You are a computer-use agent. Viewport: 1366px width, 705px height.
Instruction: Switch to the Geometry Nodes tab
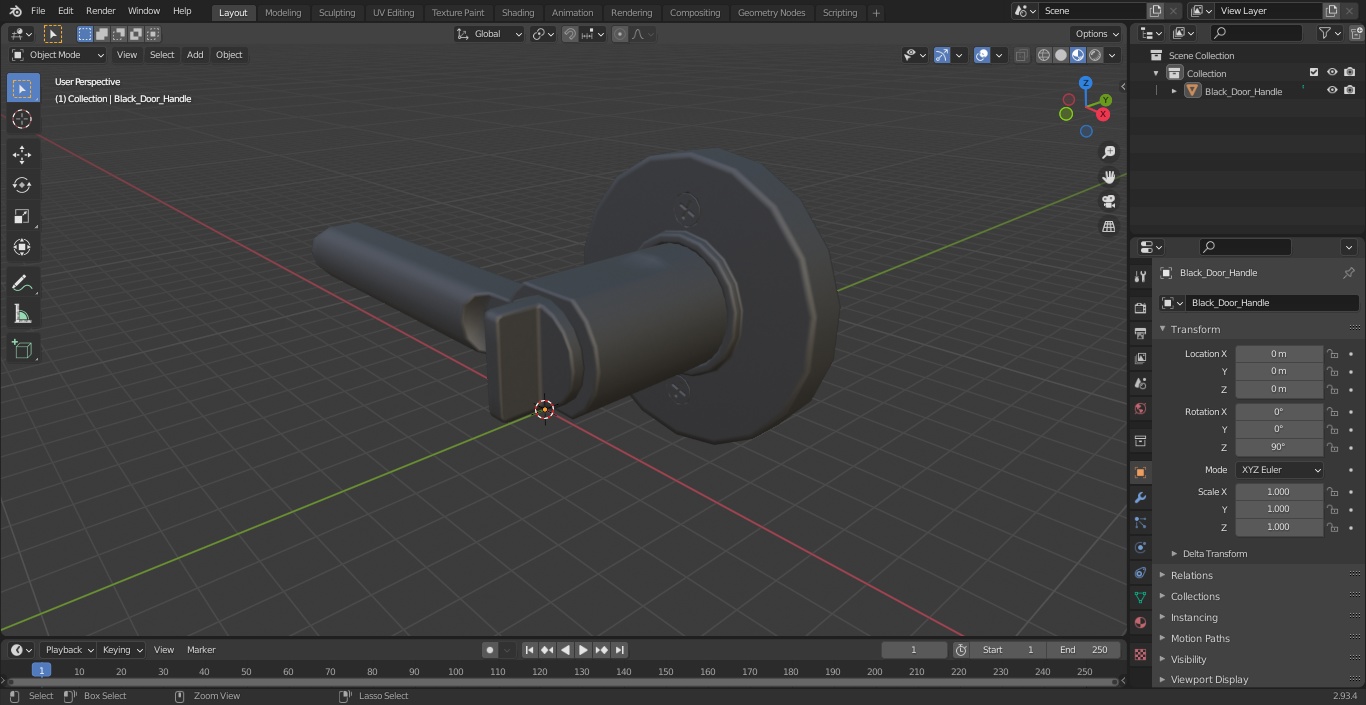[771, 13]
